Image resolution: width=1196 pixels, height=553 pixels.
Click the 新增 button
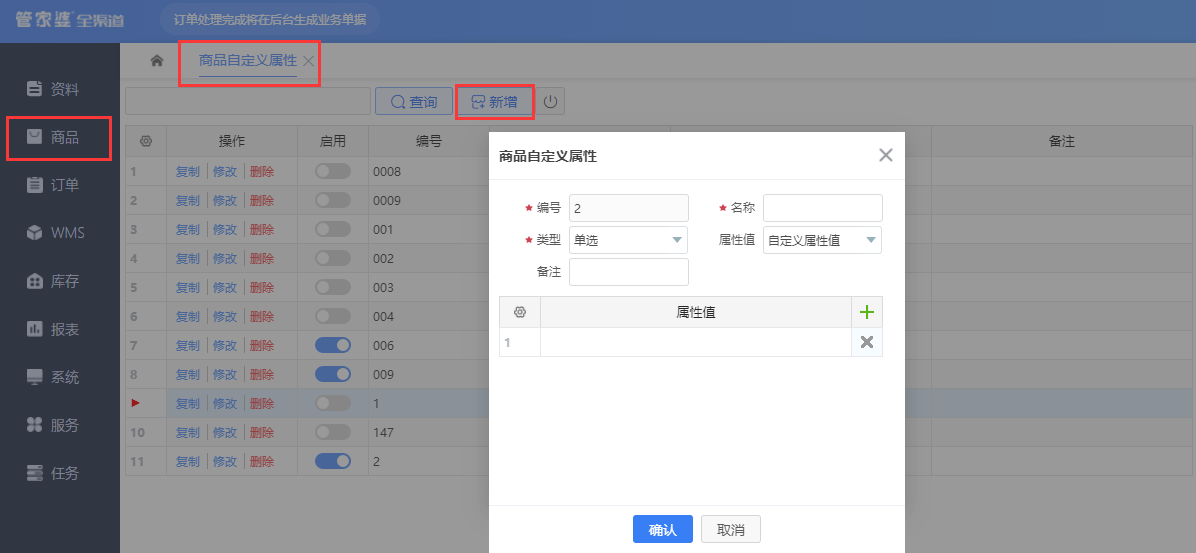coord(494,101)
